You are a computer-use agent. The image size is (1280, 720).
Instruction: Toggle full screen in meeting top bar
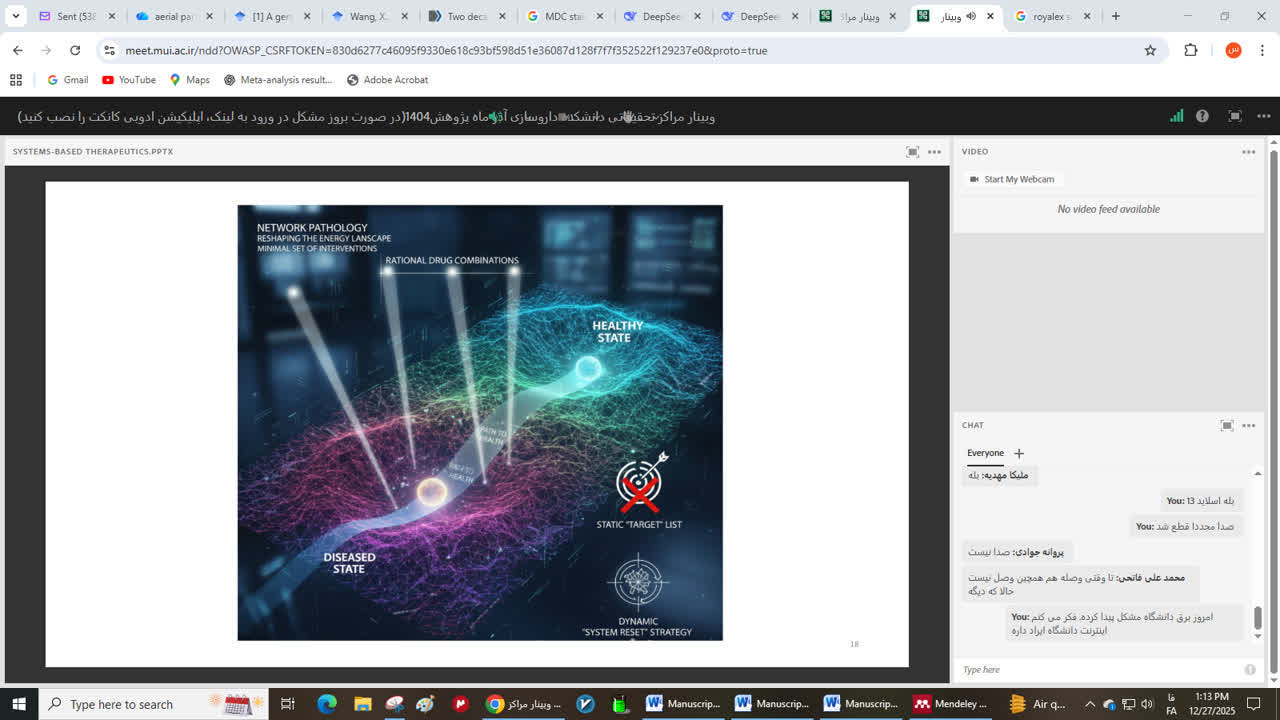pyautogui.click(x=1235, y=116)
